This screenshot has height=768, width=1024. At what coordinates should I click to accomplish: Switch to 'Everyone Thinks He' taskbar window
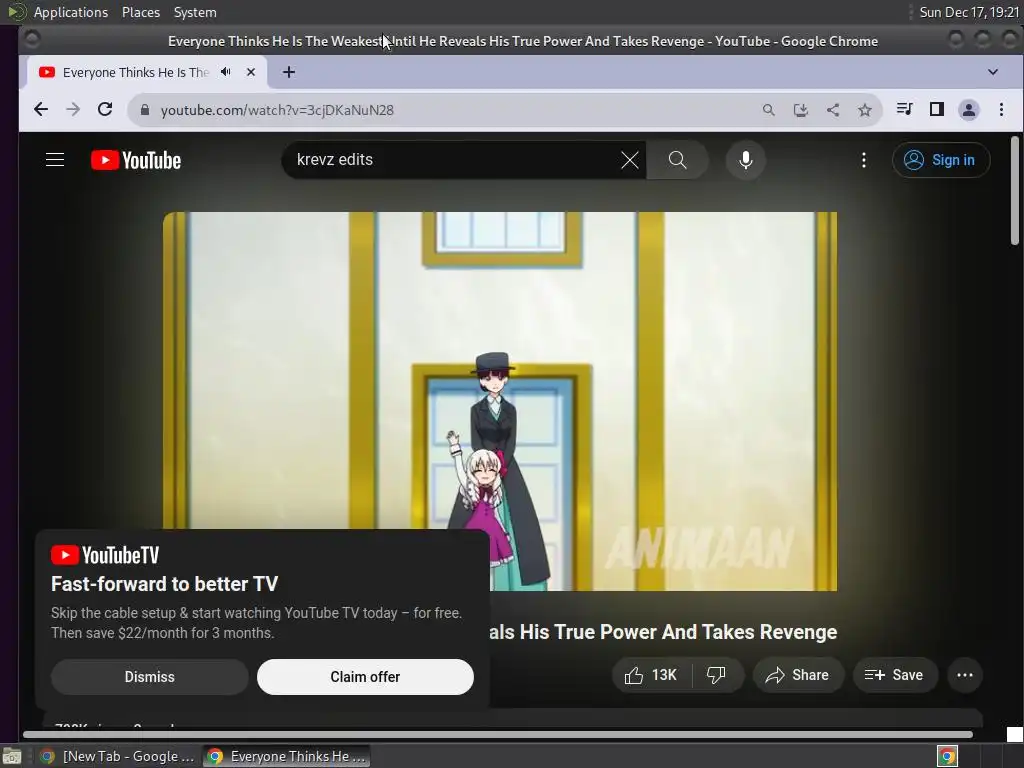click(286, 756)
